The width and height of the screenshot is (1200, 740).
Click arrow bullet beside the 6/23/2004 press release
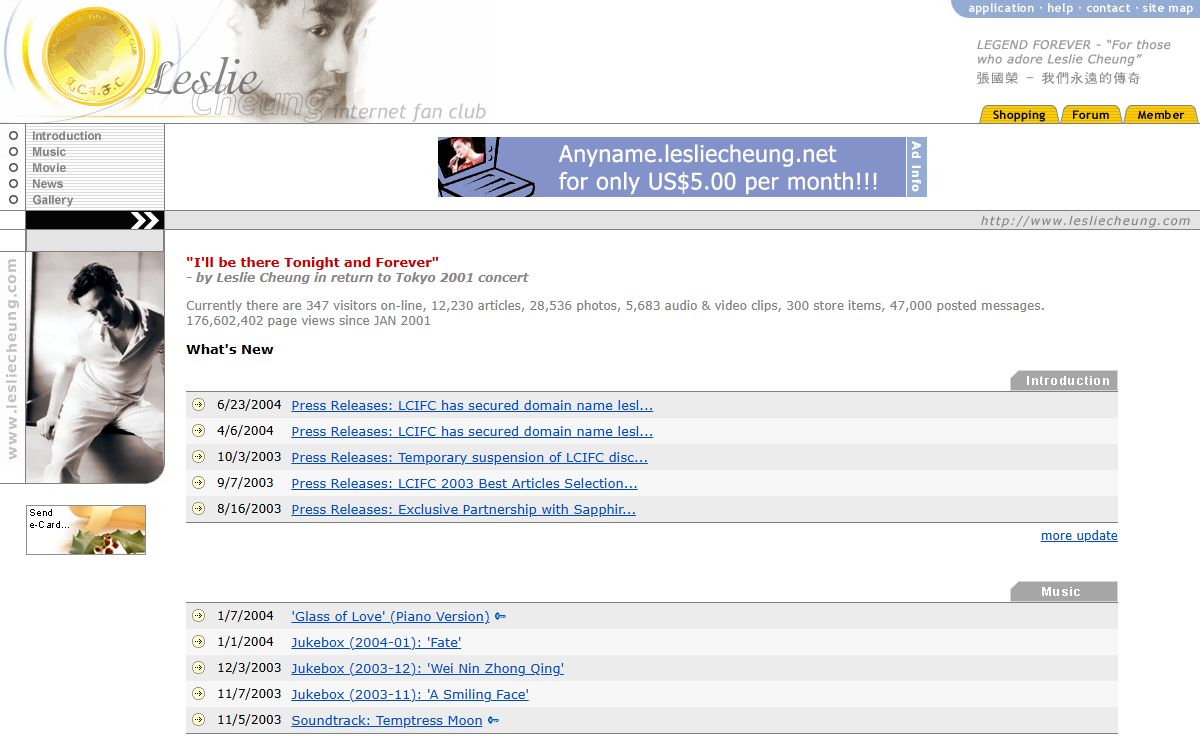point(198,405)
